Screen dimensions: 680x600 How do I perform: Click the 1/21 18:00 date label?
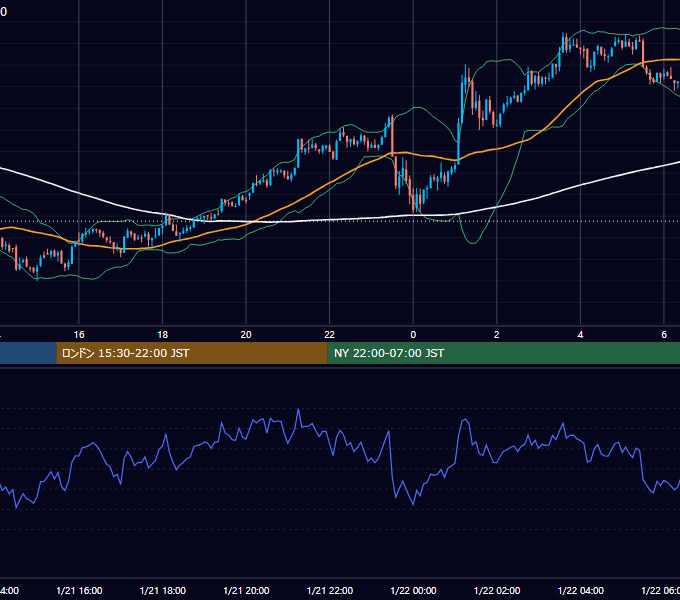click(163, 590)
